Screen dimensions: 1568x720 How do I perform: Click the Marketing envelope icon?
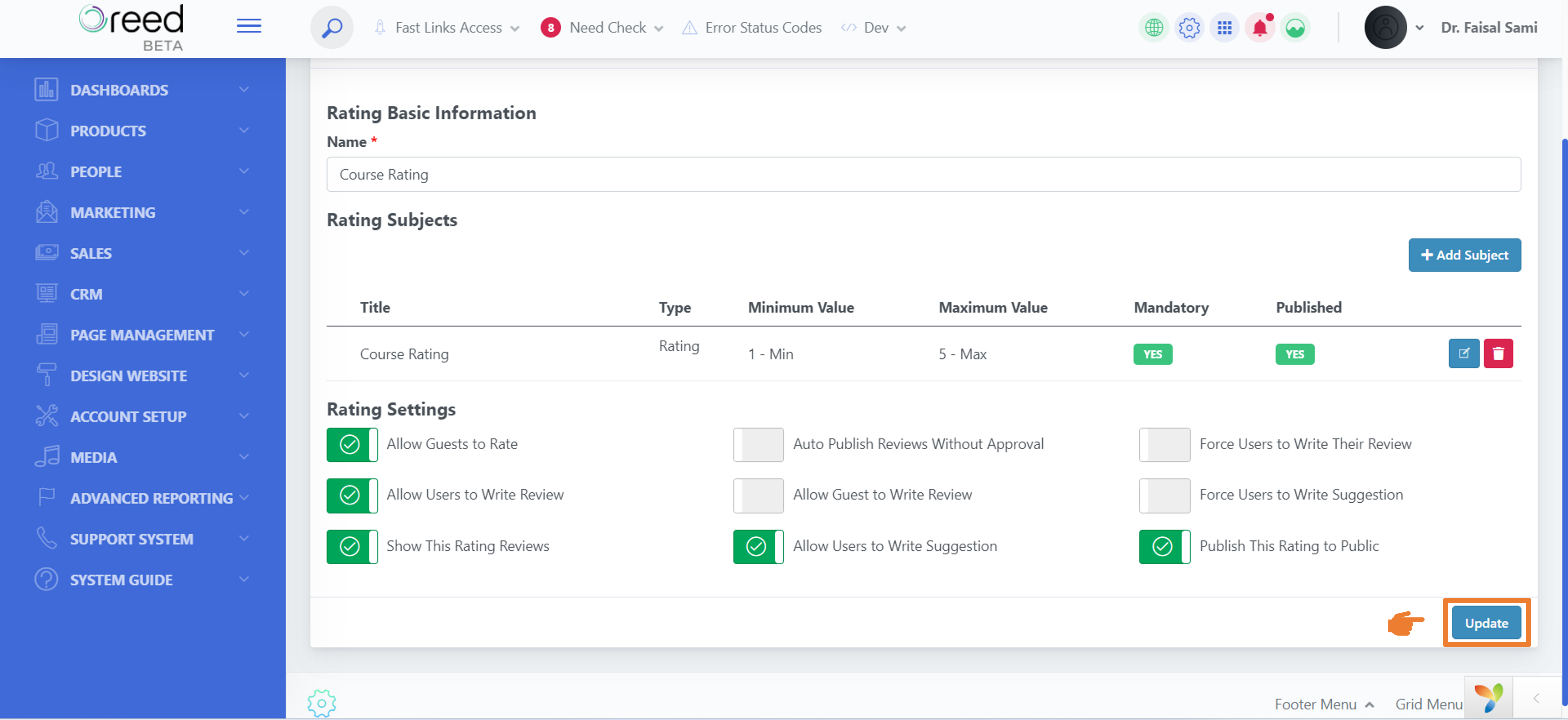pyautogui.click(x=46, y=212)
